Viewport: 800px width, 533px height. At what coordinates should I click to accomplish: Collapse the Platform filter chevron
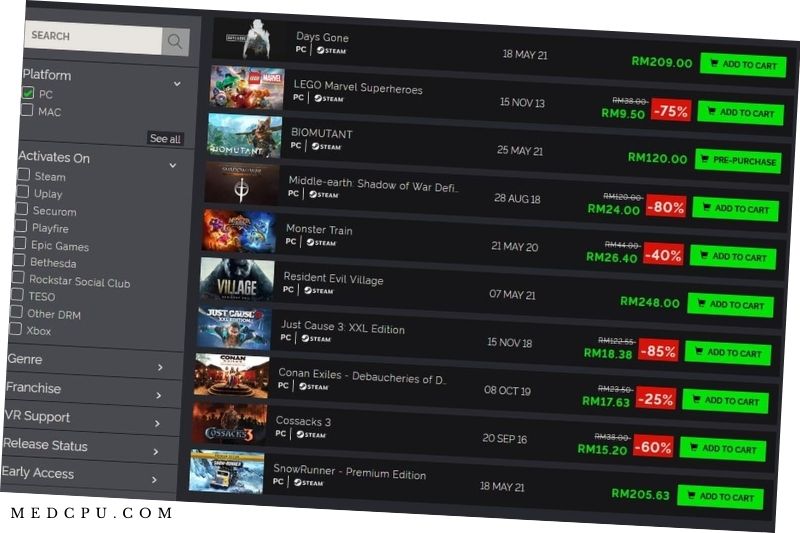coord(177,84)
